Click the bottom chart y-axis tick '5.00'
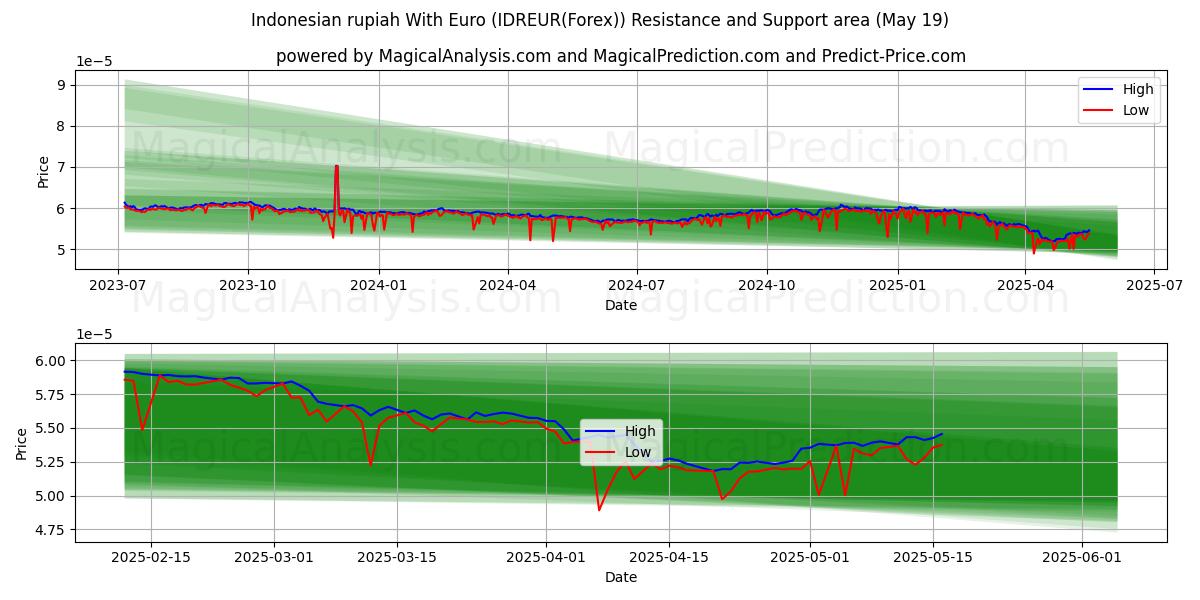This screenshot has height=600, width=1200. point(51,496)
